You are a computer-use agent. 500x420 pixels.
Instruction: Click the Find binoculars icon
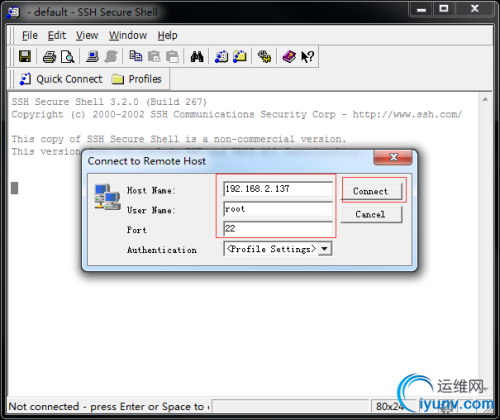pyautogui.click(x=197, y=56)
